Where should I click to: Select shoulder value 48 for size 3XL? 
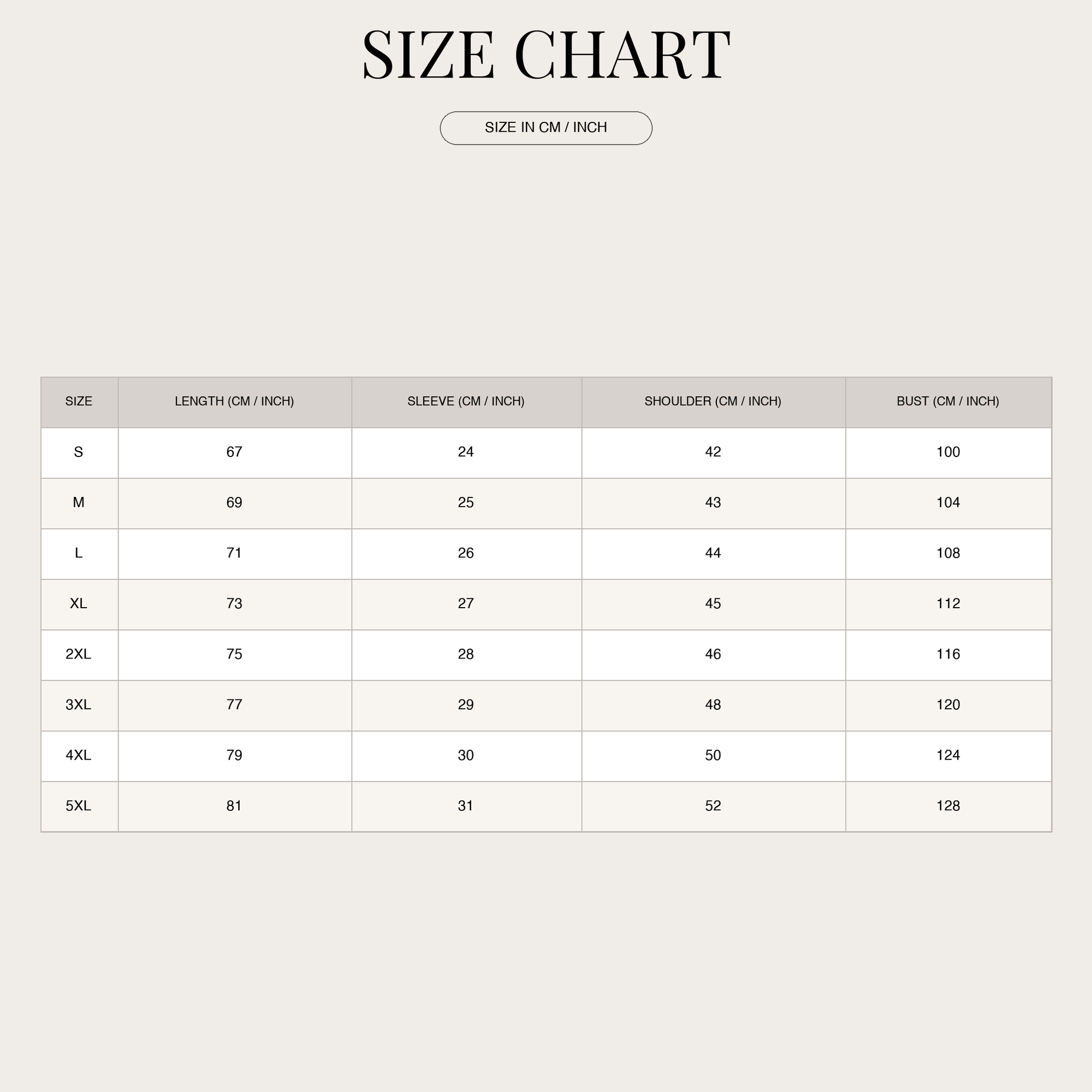click(x=713, y=705)
